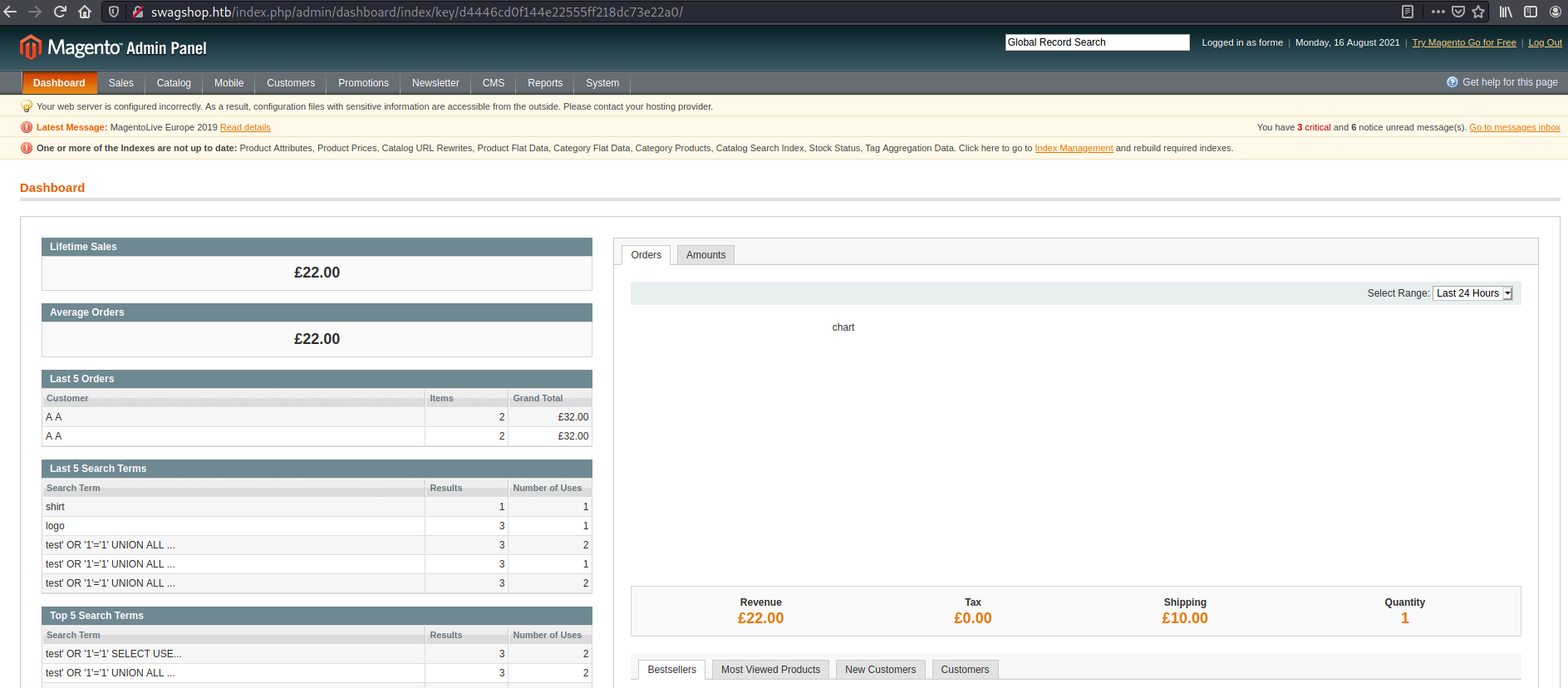Image resolution: width=1568 pixels, height=688 pixels.
Task: Open the tracking protection shield icon
Action: tap(114, 12)
